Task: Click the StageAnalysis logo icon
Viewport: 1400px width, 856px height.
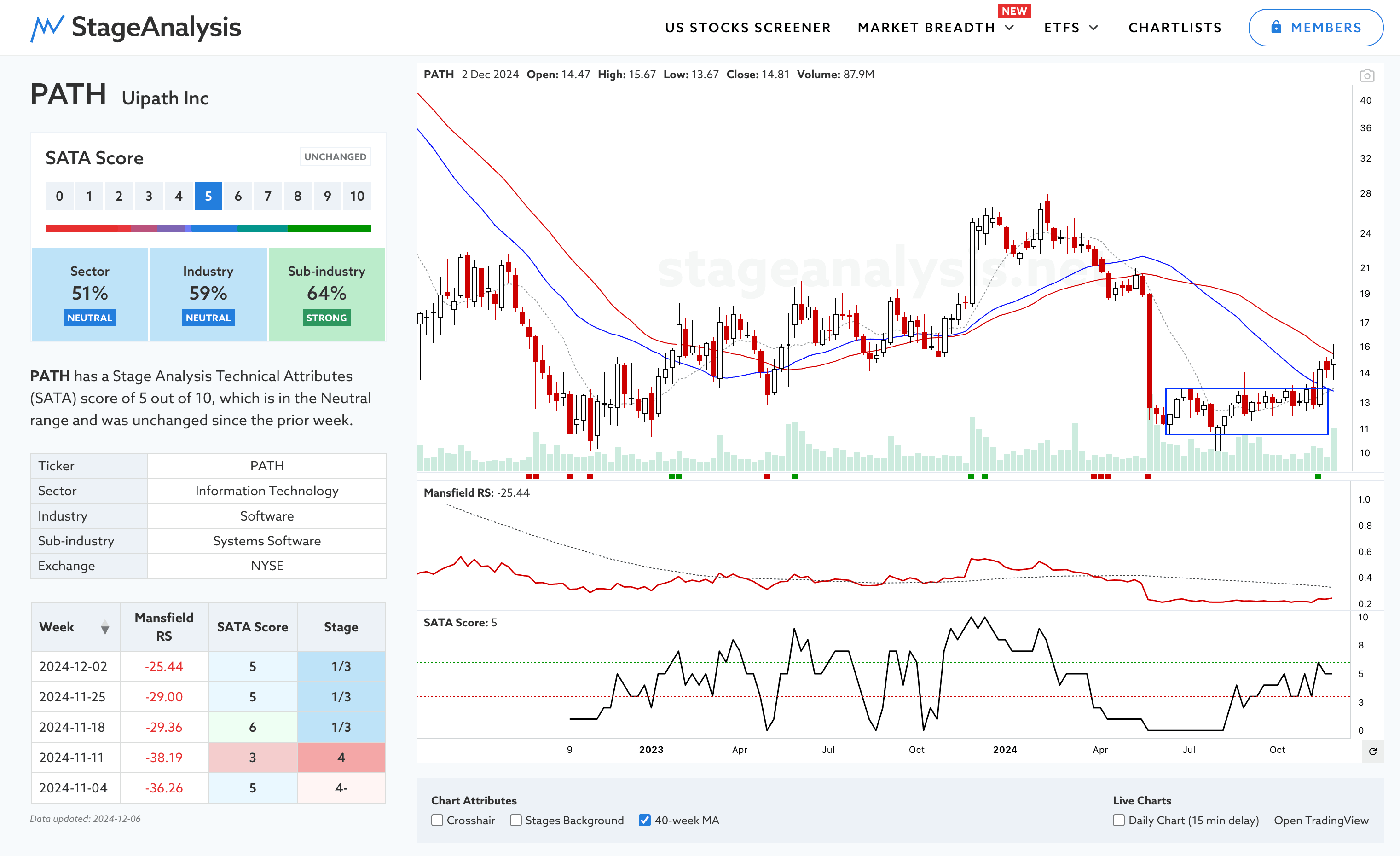Action: (x=47, y=28)
